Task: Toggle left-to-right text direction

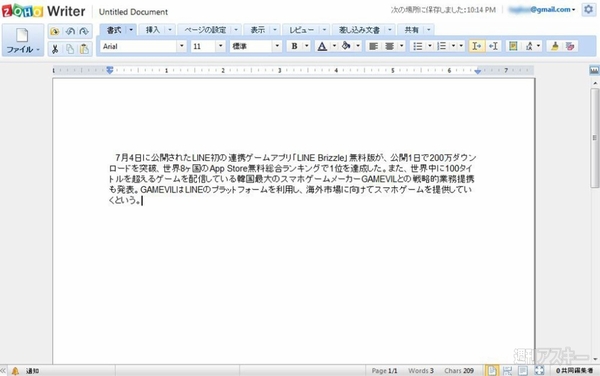Action: pos(476,46)
